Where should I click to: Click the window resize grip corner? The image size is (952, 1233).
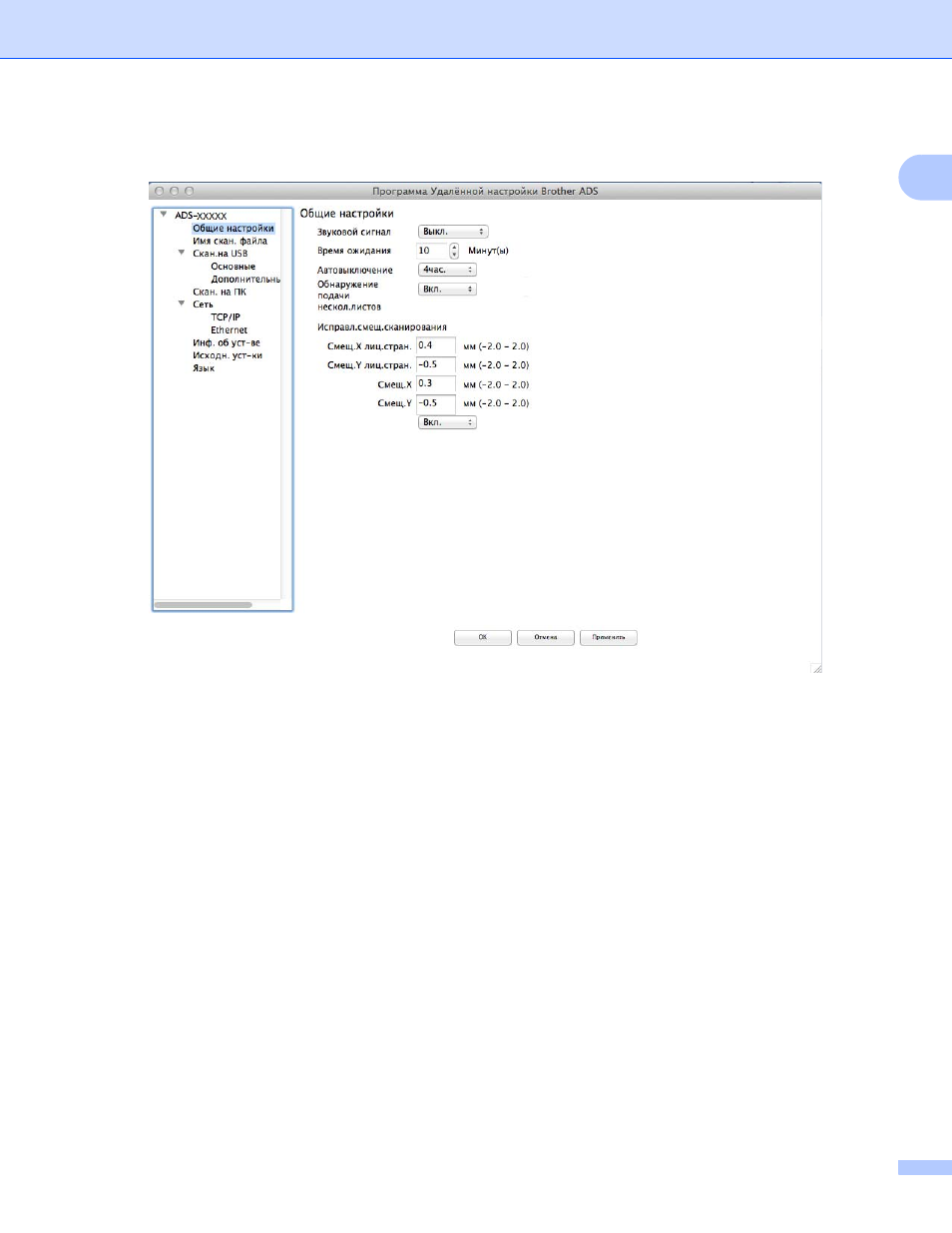(815, 668)
